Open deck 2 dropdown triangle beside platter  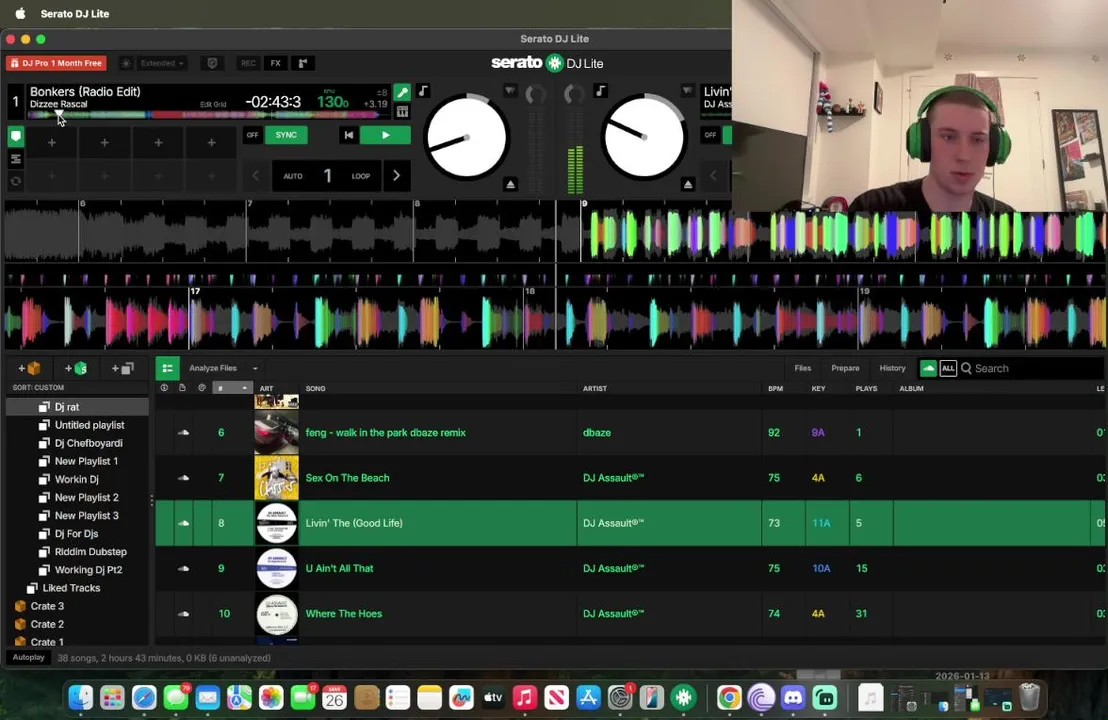(688, 91)
